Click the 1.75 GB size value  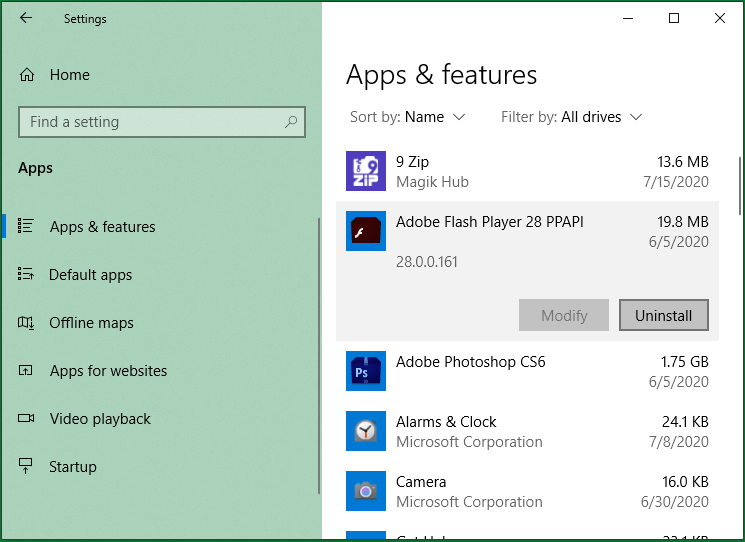click(684, 362)
